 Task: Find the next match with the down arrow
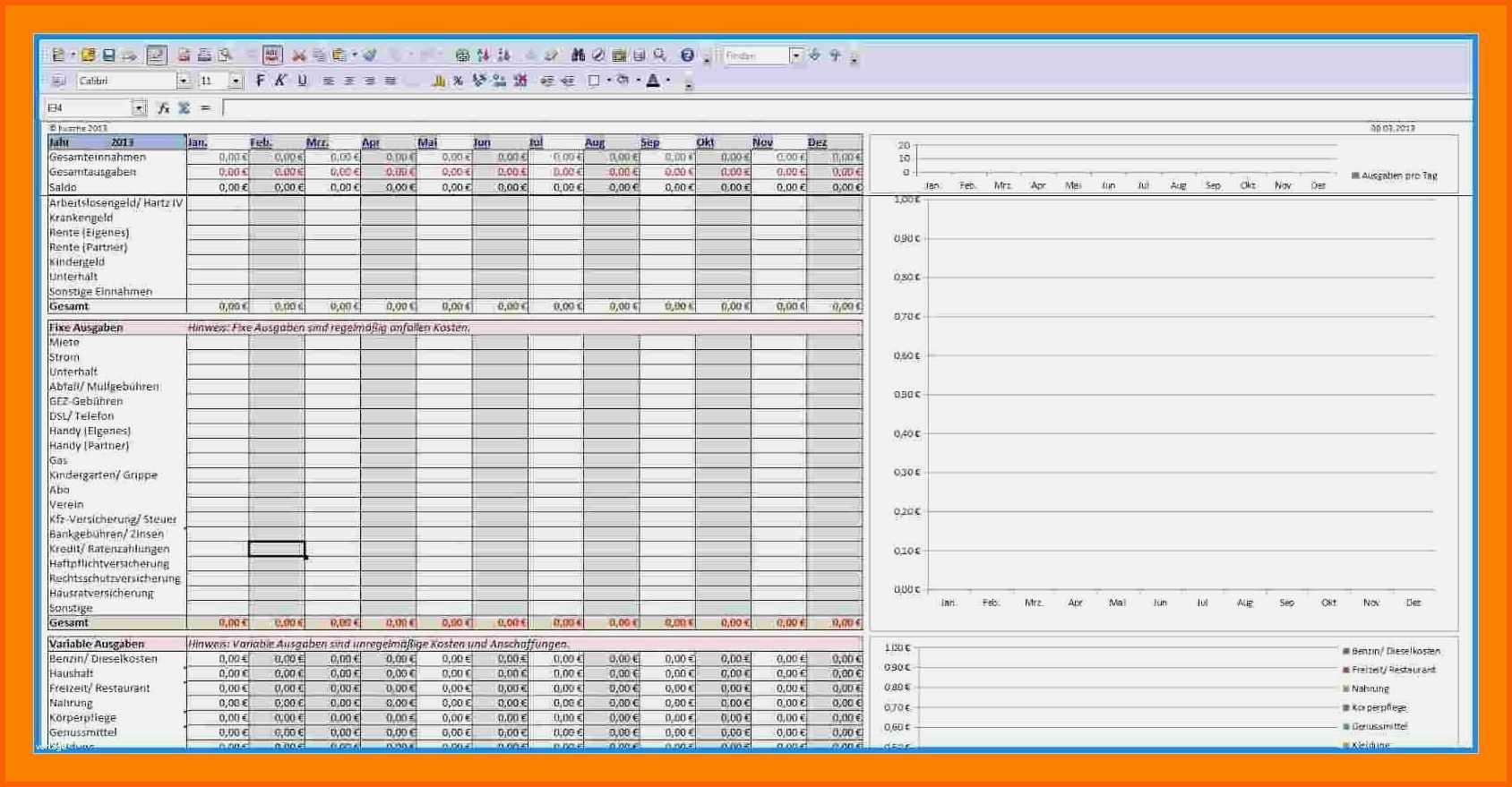tap(814, 56)
